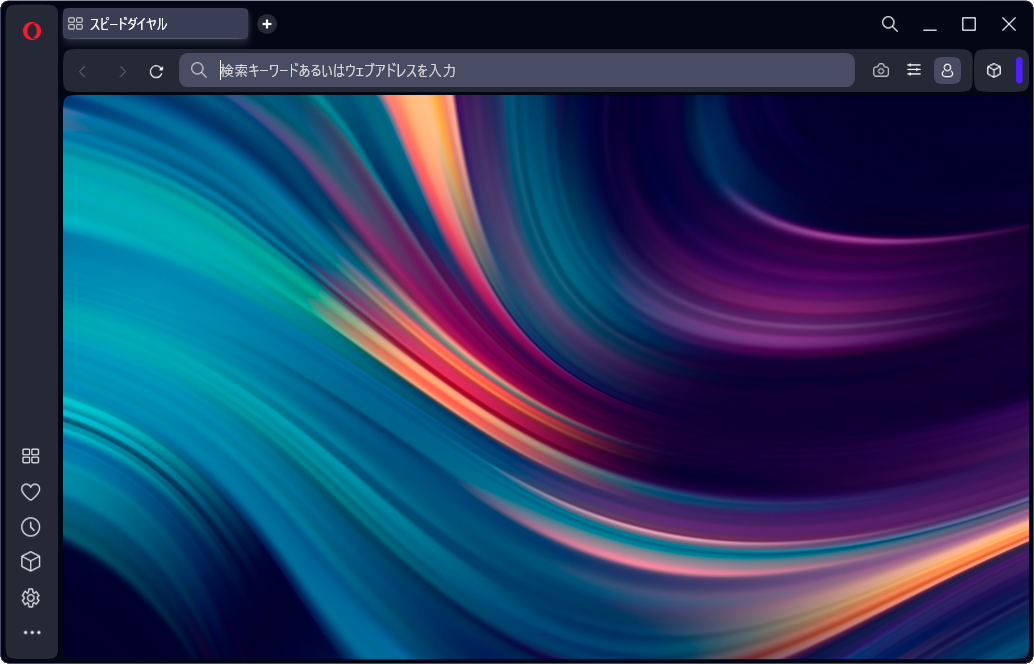This screenshot has height=664, width=1034.
Task: Open Speed Dial from the sidebar
Action: (x=31, y=456)
